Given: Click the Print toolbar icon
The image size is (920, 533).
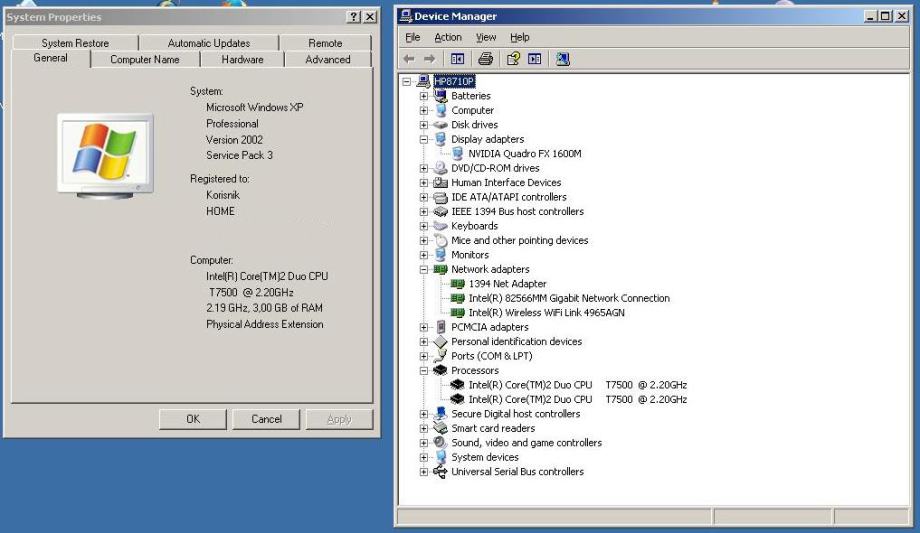Looking at the screenshot, I should (x=484, y=59).
